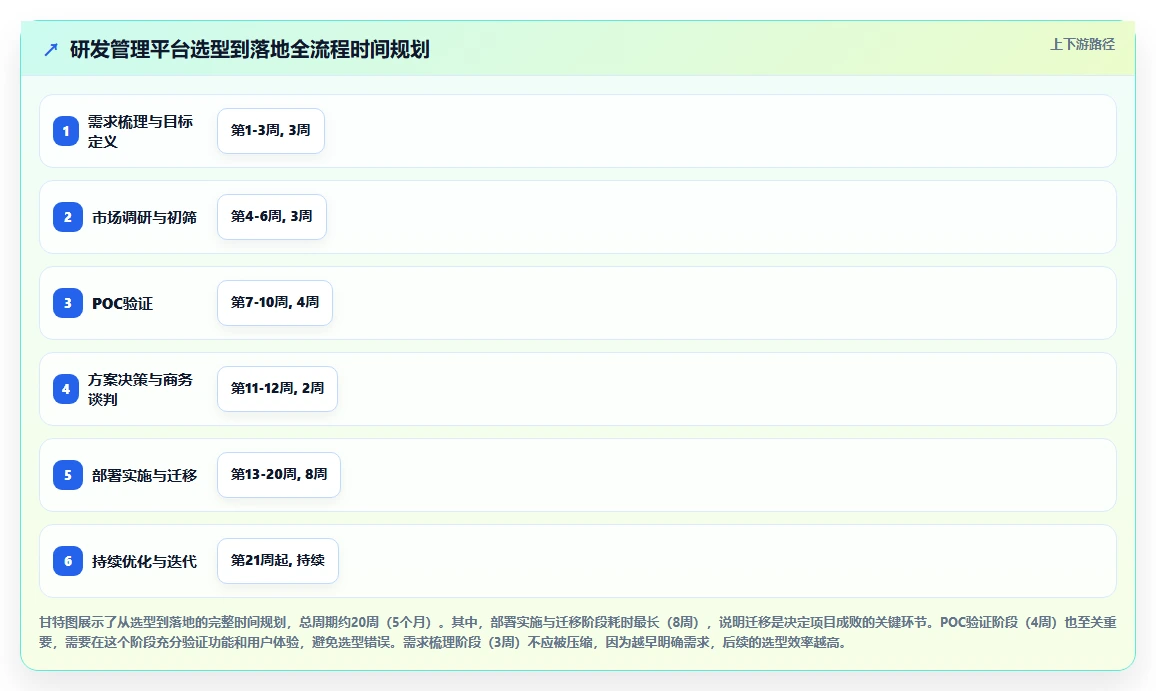1156x691 pixels.
Task: Click the 第11-12周, 2周 duration chip
Action: point(277,389)
